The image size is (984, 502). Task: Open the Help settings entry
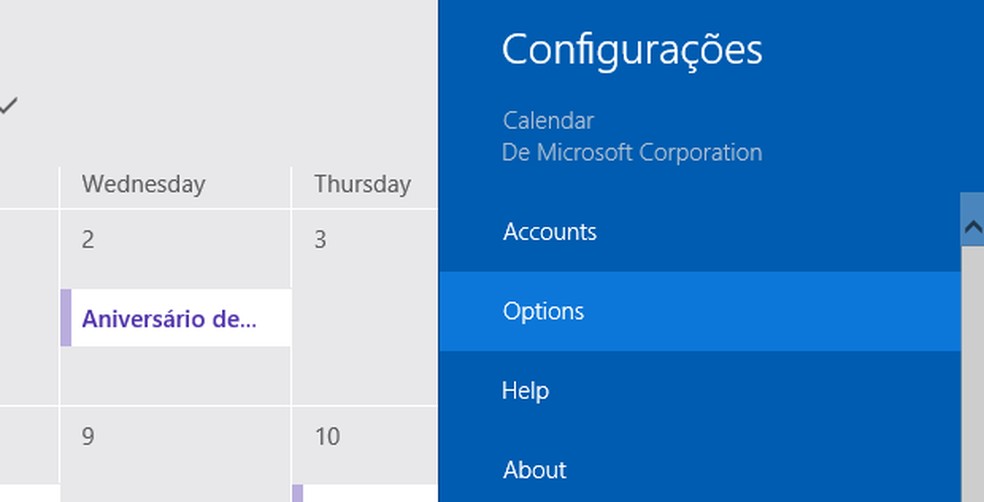click(526, 390)
